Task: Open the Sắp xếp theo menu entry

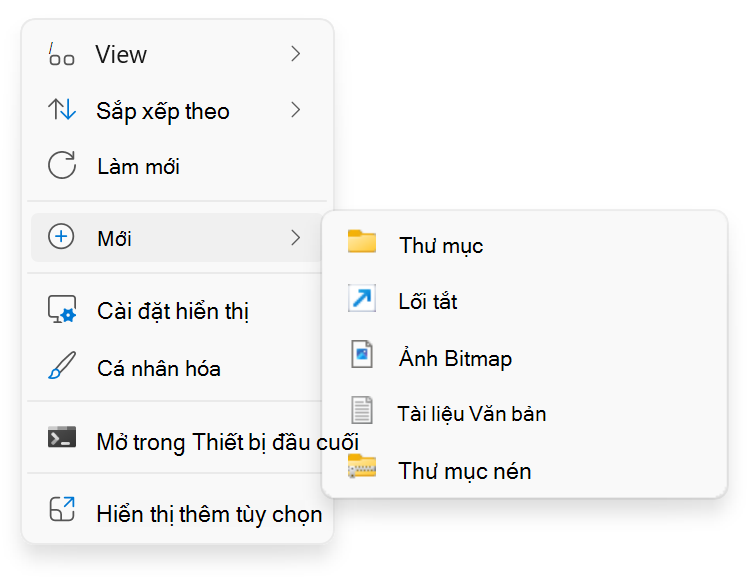Action: click(x=177, y=110)
